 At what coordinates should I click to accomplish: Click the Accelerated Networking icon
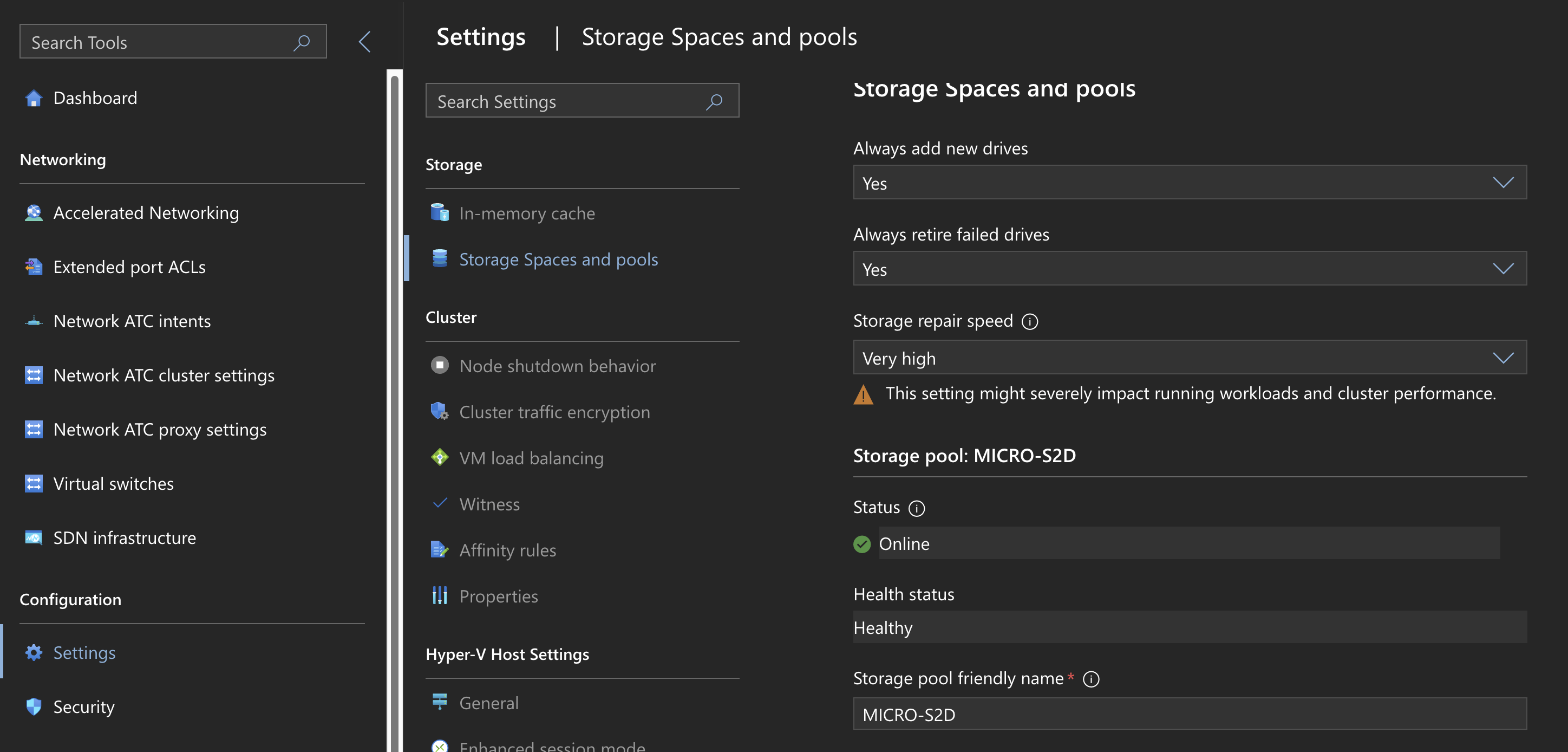tap(34, 212)
